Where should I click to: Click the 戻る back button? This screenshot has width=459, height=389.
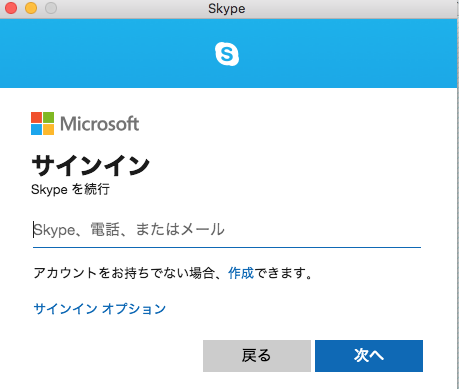pyautogui.click(x=257, y=356)
